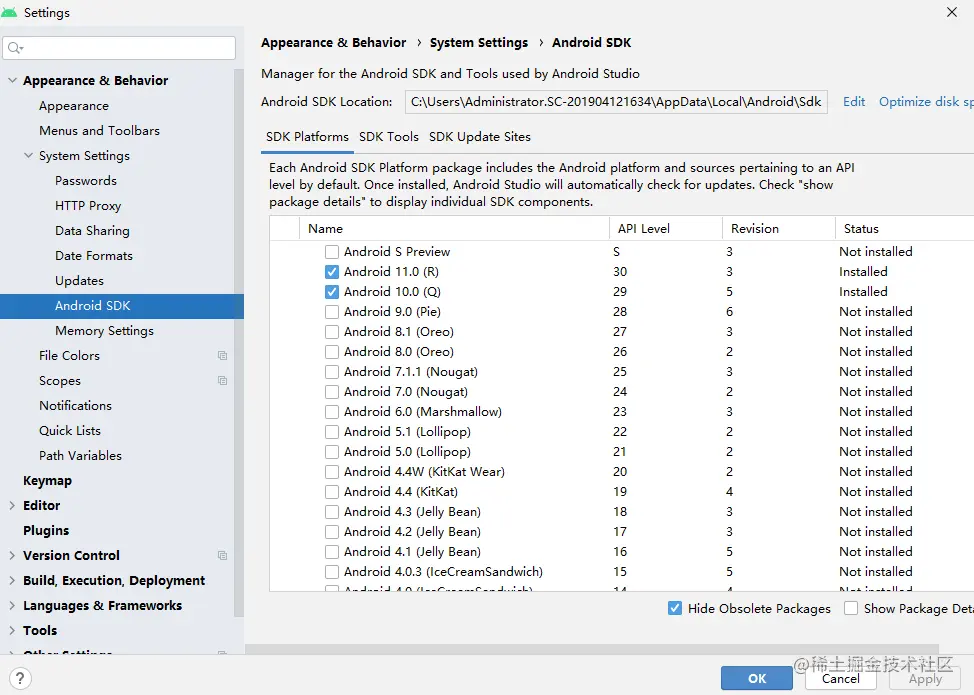
Task: Expand the Version Control section
Action: (12, 555)
